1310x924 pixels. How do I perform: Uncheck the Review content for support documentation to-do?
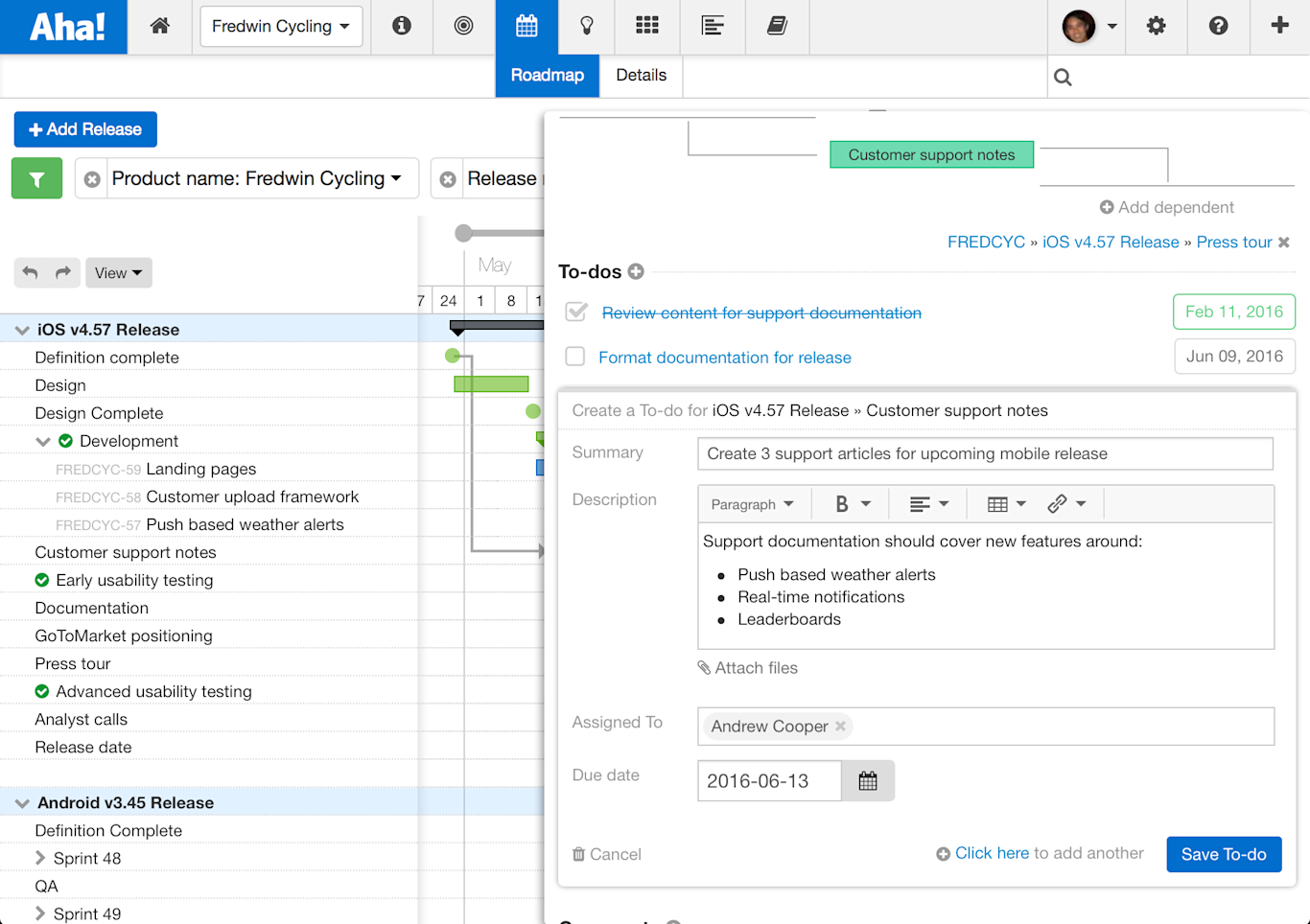click(576, 312)
